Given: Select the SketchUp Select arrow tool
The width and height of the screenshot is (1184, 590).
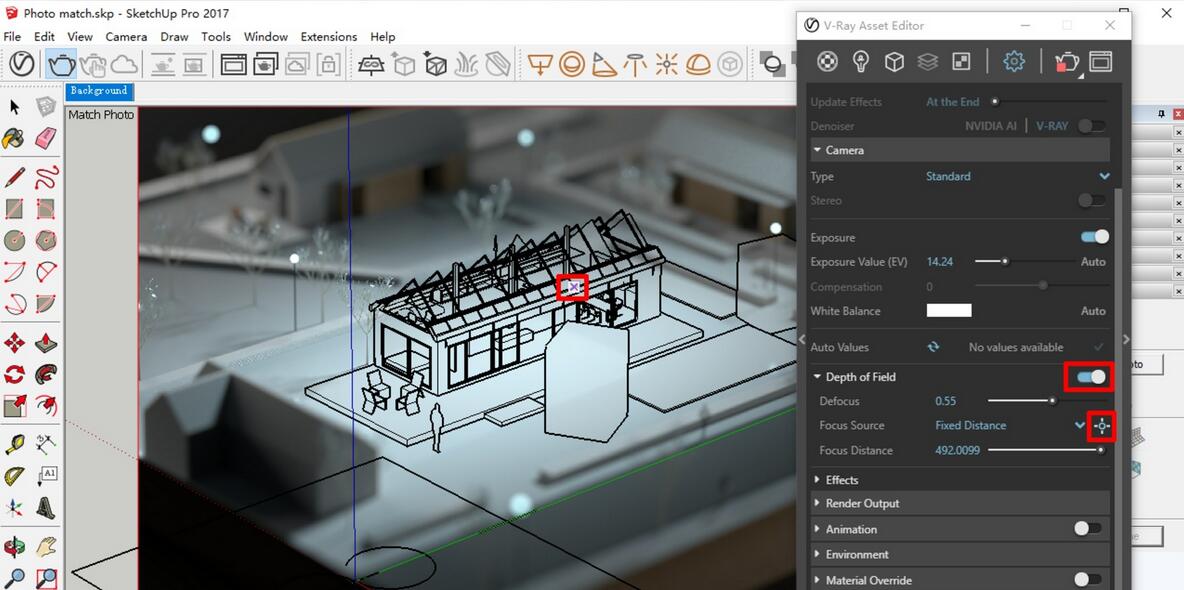Looking at the screenshot, I should coord(14,107).
